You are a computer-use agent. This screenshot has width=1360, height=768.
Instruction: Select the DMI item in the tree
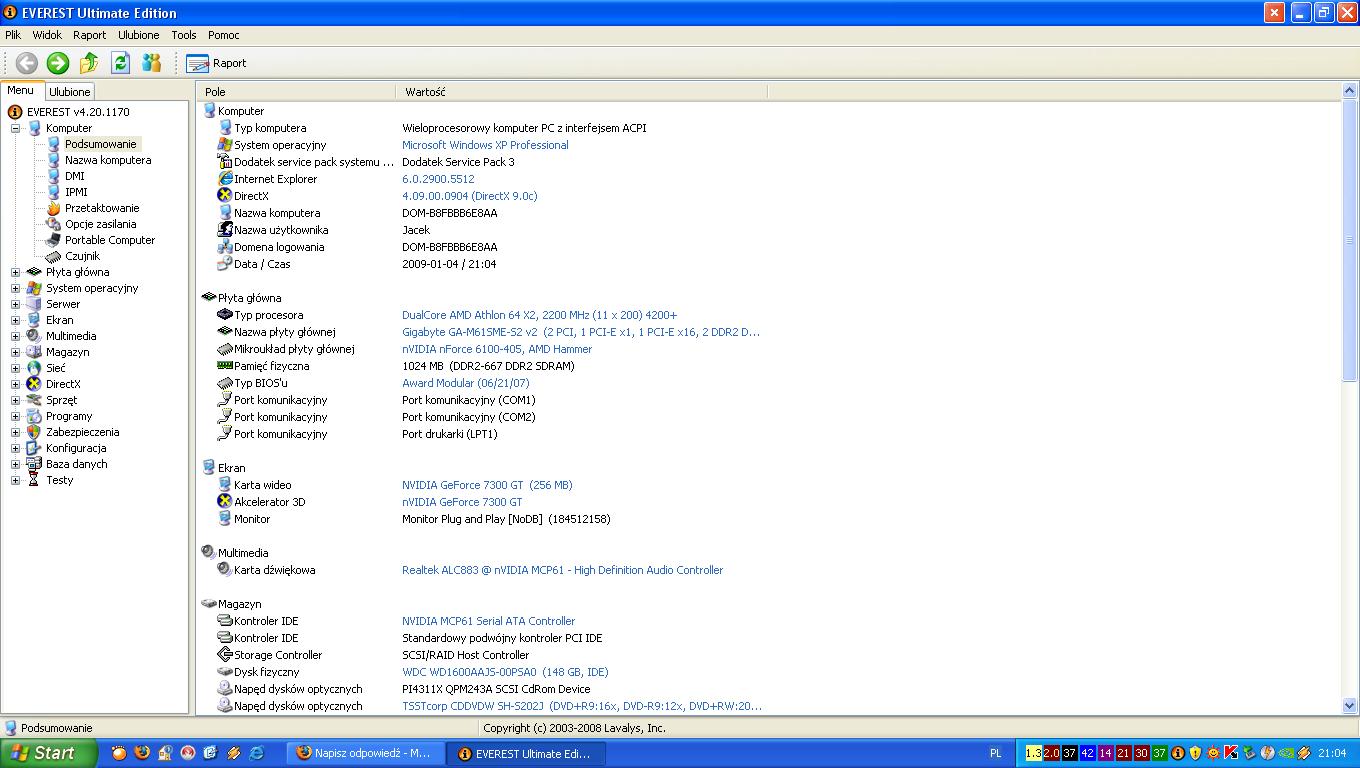75,176
